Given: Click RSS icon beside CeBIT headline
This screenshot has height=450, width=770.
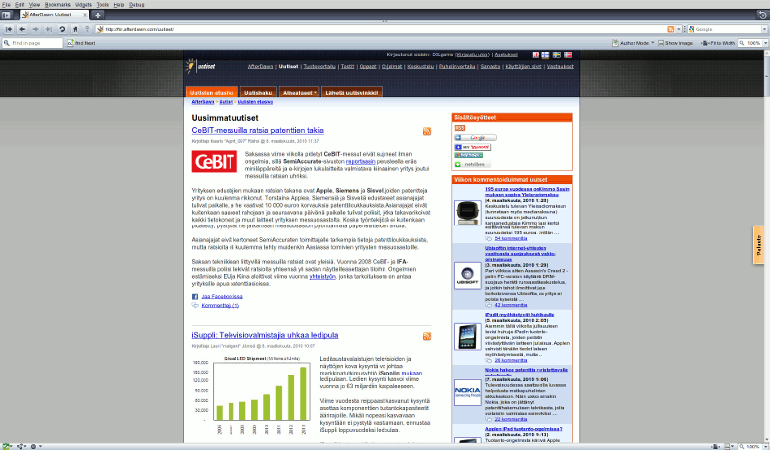Looking at the screenshot, I should (x=427, y=131).
